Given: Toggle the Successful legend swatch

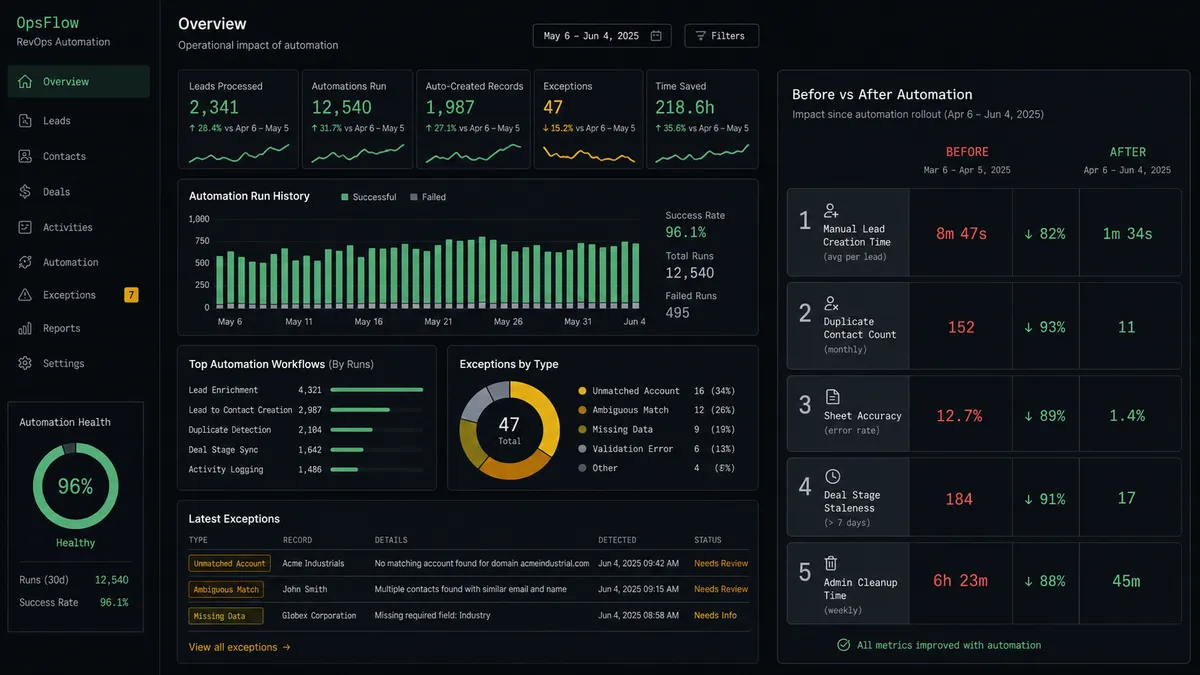Looking at the screenshot, I should (345, 197).
